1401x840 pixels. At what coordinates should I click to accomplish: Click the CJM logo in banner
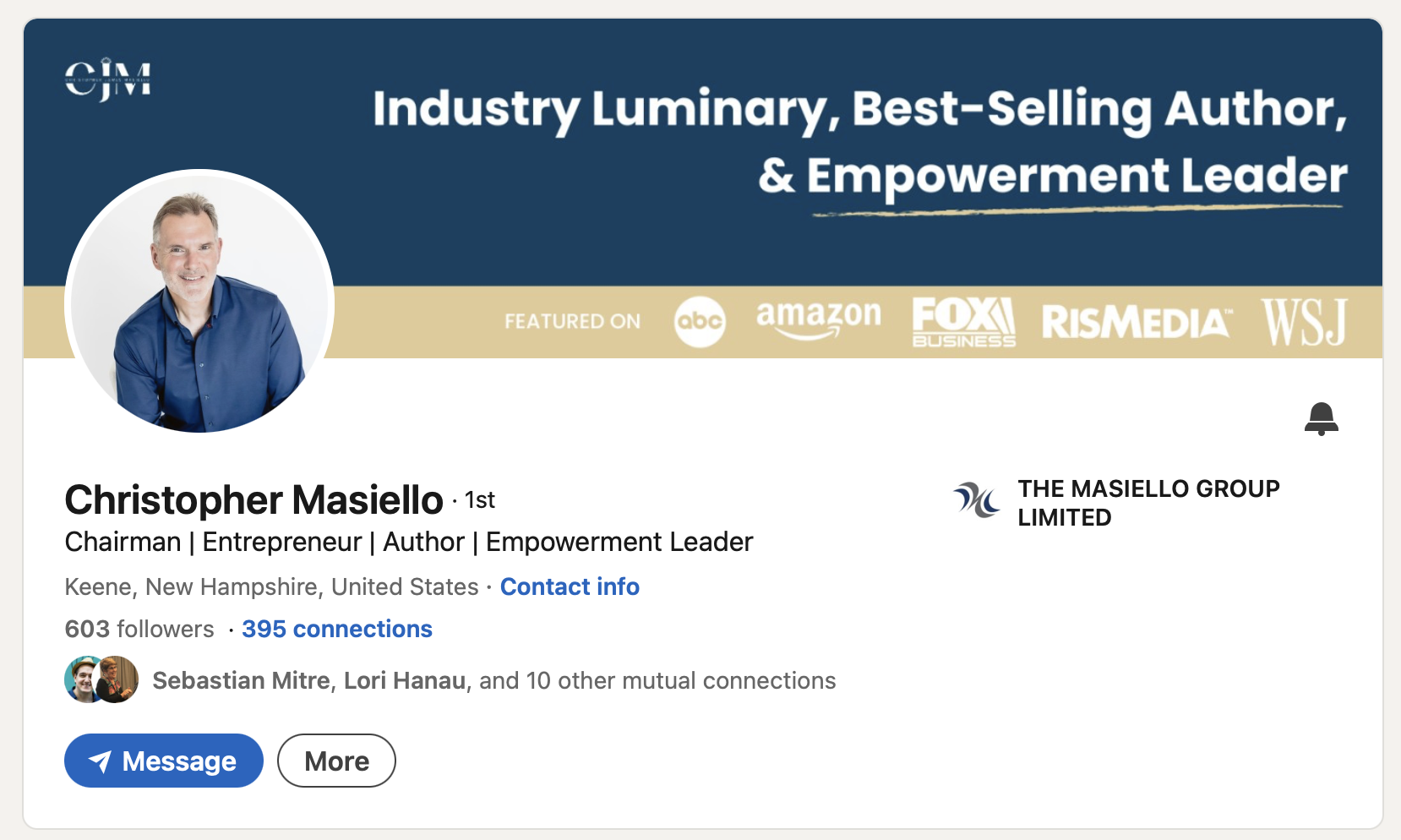(x=108, y=79)
